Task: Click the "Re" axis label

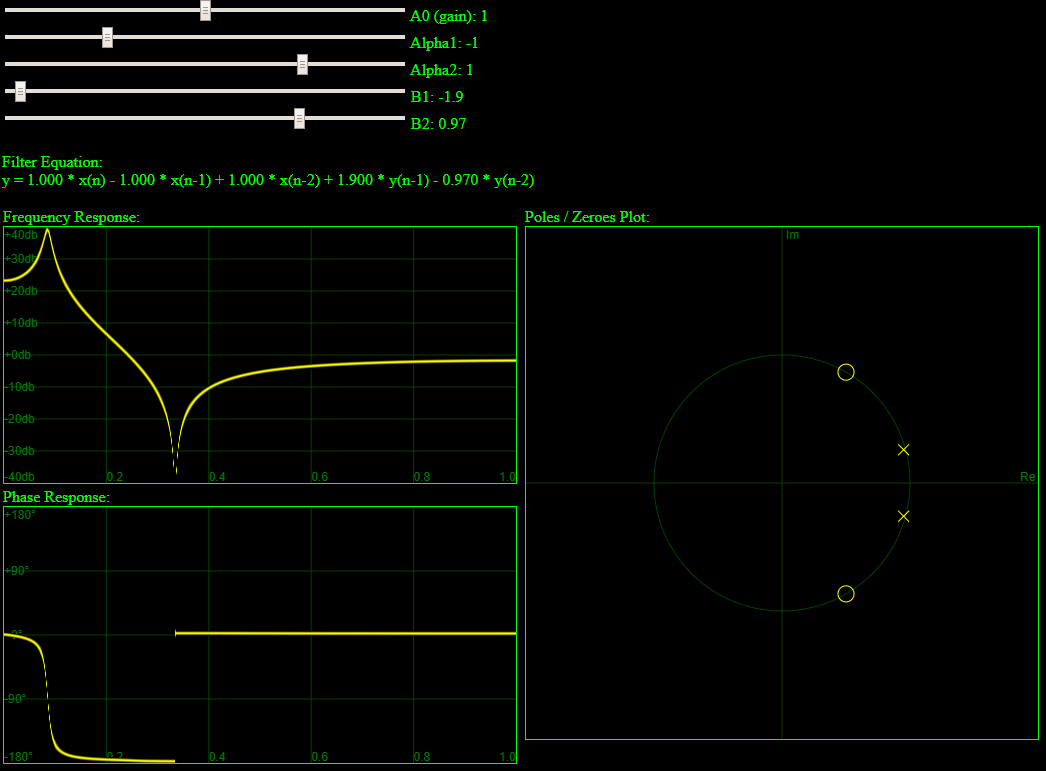Action: pyautogui.click(x=1027, y=477)
